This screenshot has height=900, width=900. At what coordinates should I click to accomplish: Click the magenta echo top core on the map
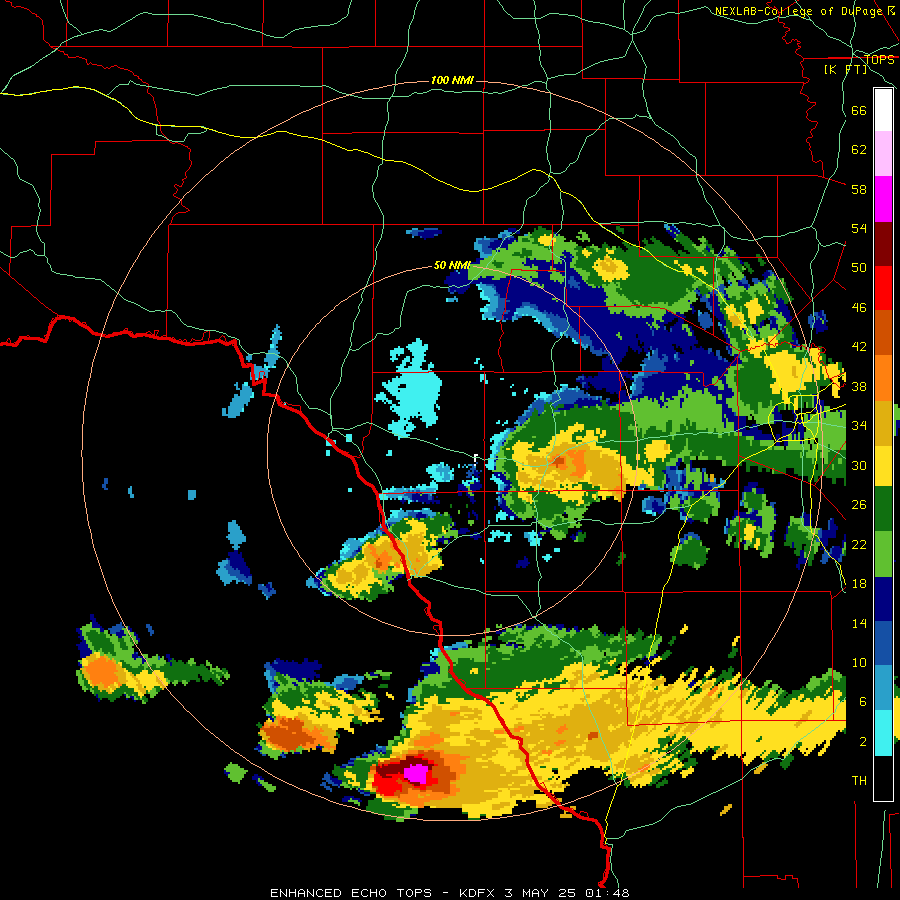[416, 774]
